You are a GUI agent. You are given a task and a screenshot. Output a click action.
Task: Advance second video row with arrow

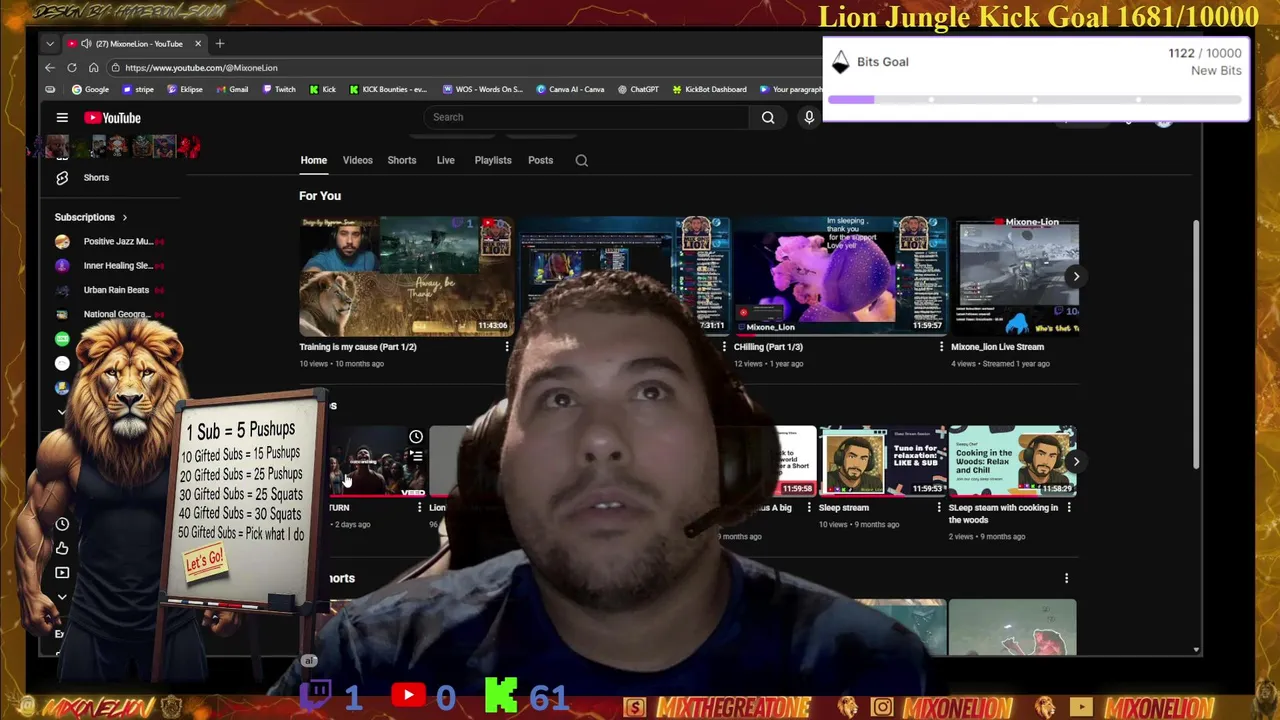pos(1076,461)
